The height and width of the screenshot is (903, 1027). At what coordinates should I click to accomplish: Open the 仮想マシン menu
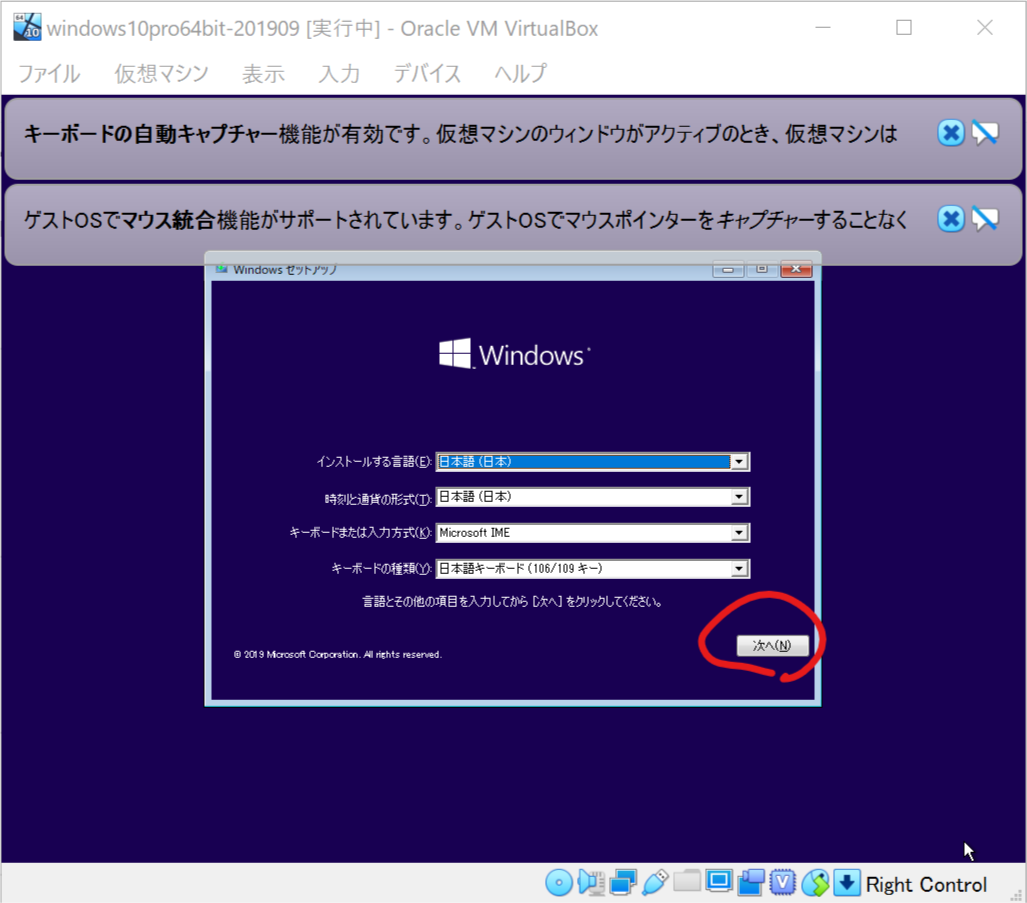pos(162,73)
